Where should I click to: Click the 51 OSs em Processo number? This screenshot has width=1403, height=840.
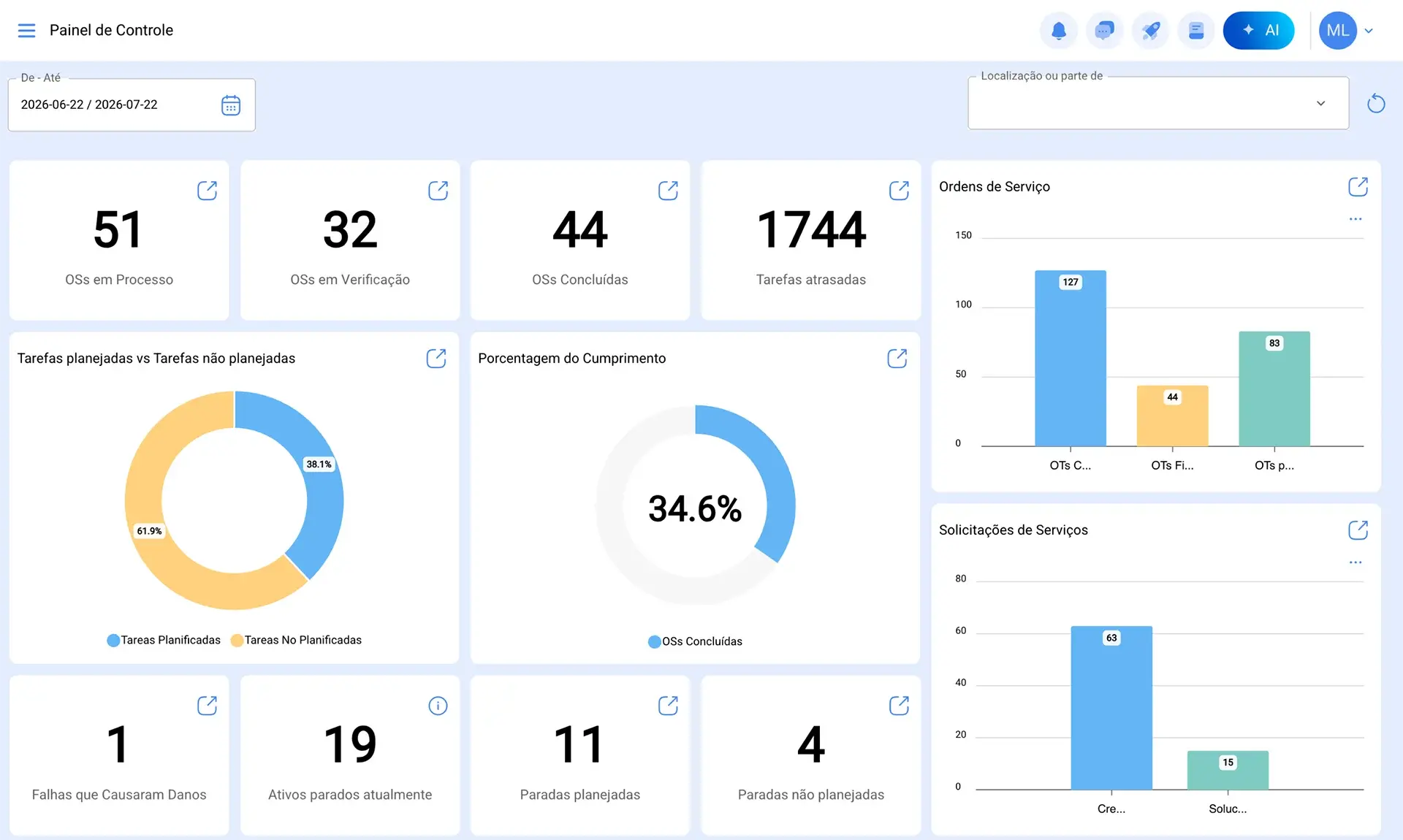(118, 229)
